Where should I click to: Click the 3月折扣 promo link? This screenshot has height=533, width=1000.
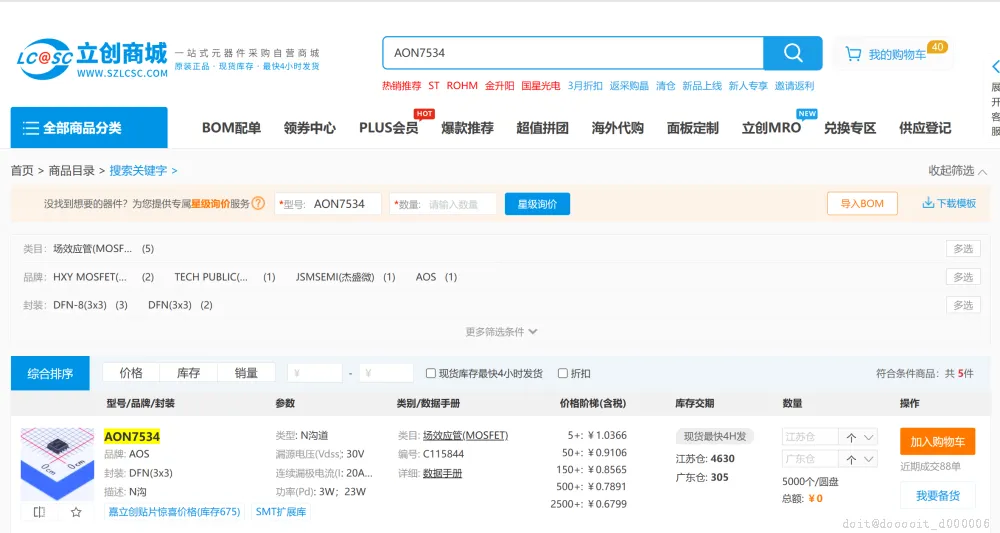(x=585, y=85)
